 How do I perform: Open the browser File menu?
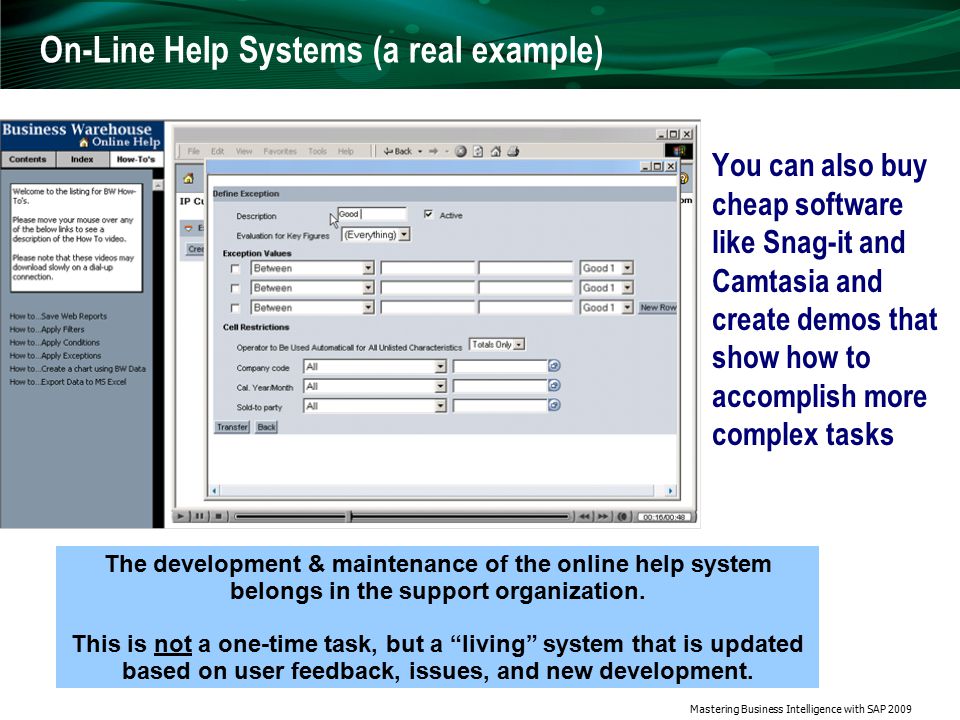click(193, 151)
